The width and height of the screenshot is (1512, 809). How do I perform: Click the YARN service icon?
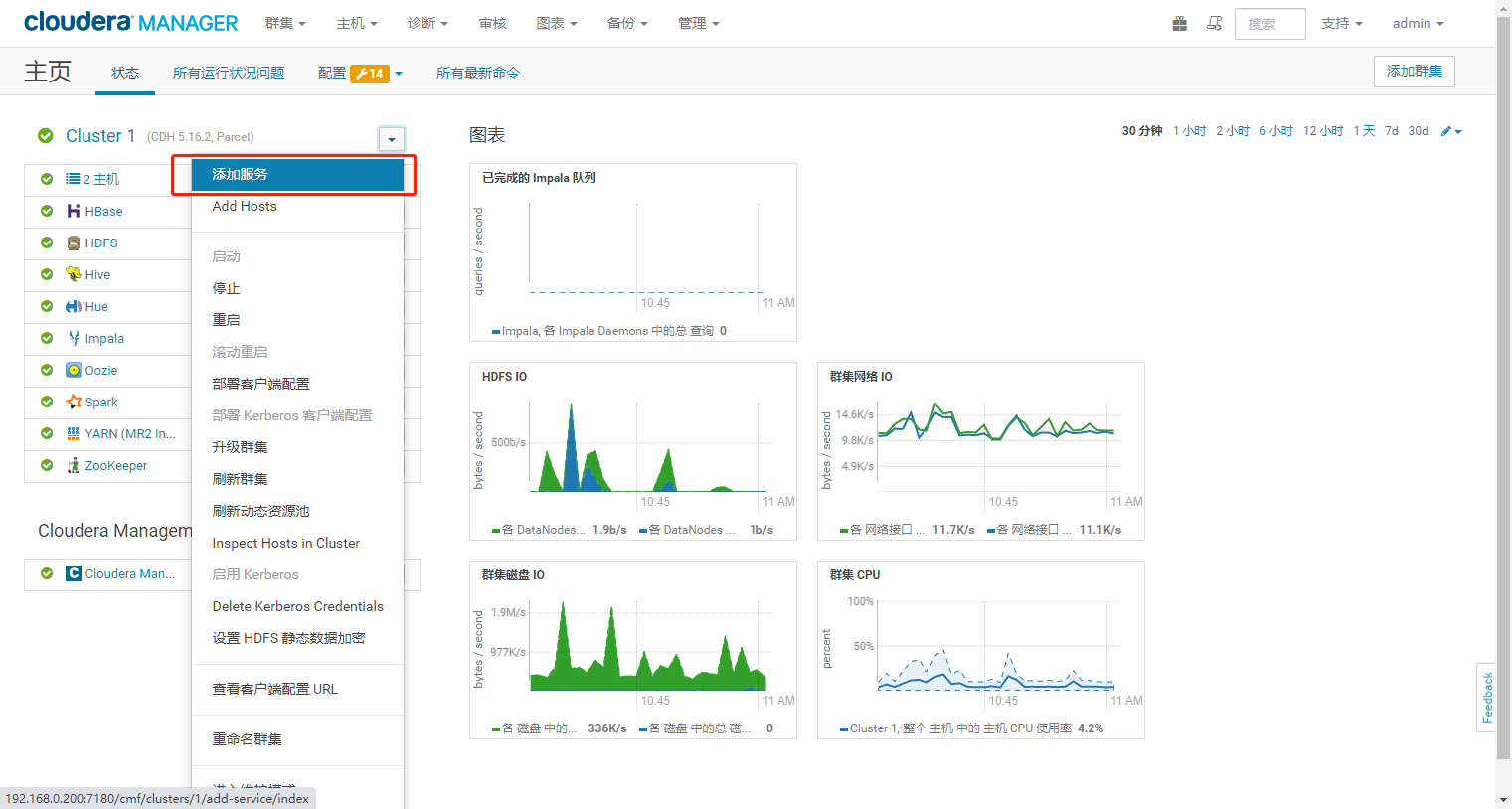click(74, 433)
